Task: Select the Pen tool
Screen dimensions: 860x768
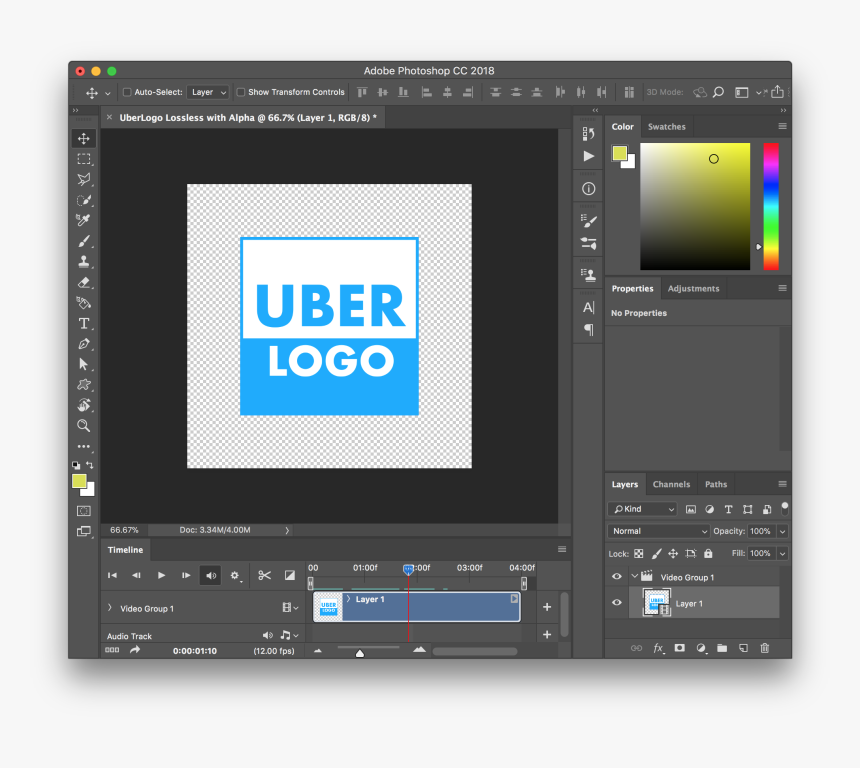Action: [84, 344]
